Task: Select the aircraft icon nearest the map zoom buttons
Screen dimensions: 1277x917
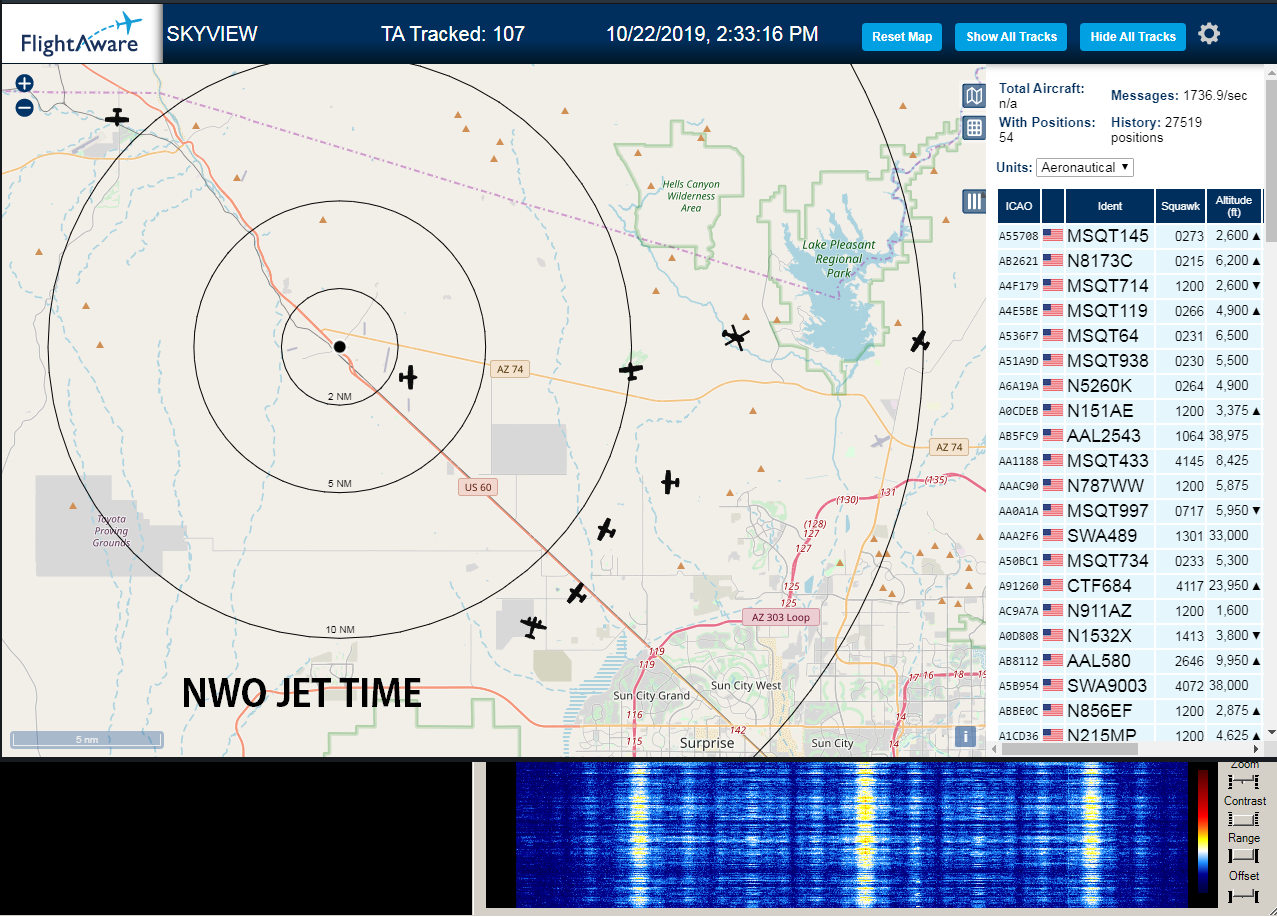Action: click(x=117, y=118)
